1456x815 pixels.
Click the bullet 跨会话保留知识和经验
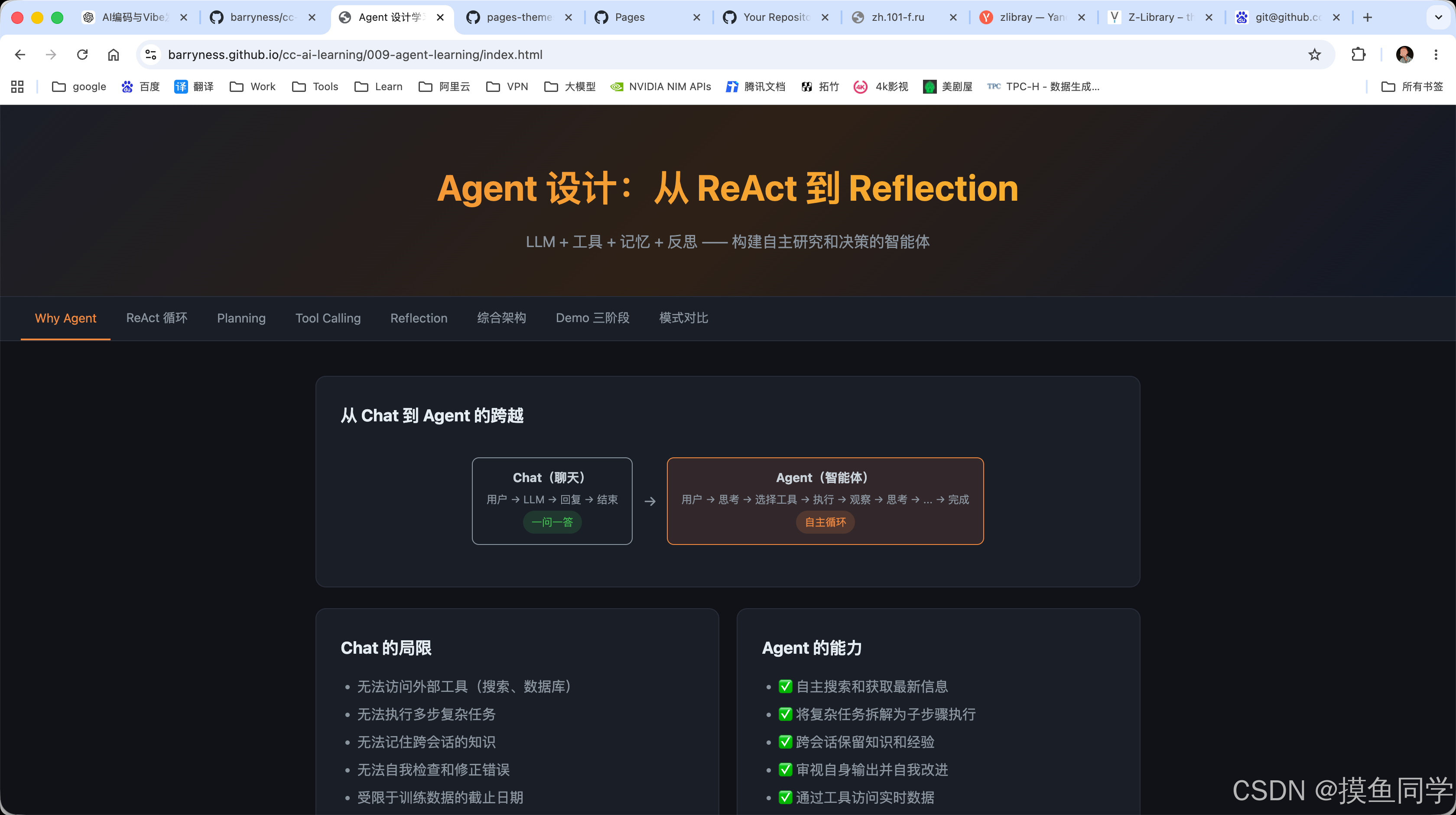coord(857,742)
